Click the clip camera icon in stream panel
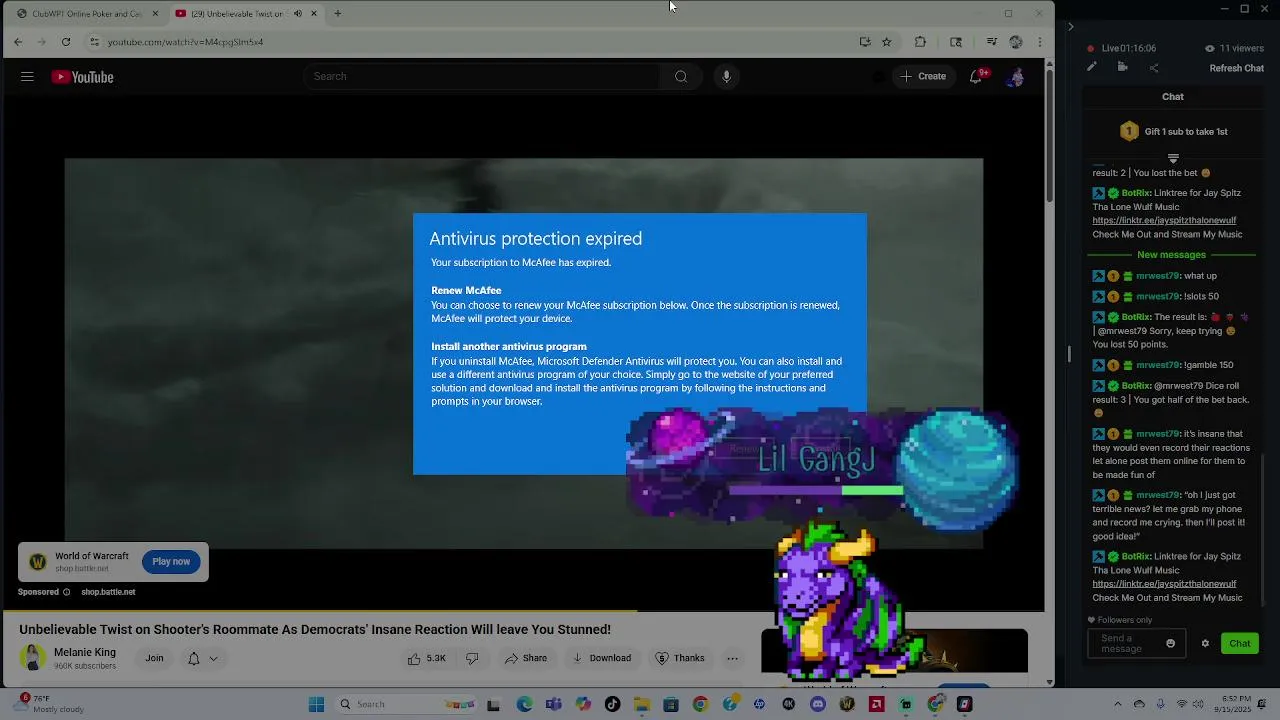Viewport: 1280px width, 720px height. (x=1123, y=68)
